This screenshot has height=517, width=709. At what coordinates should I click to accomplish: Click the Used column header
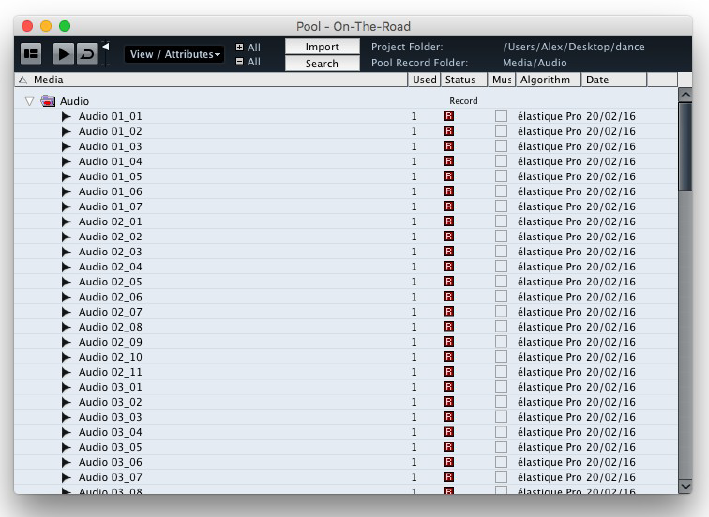click(x=424, y=80)
